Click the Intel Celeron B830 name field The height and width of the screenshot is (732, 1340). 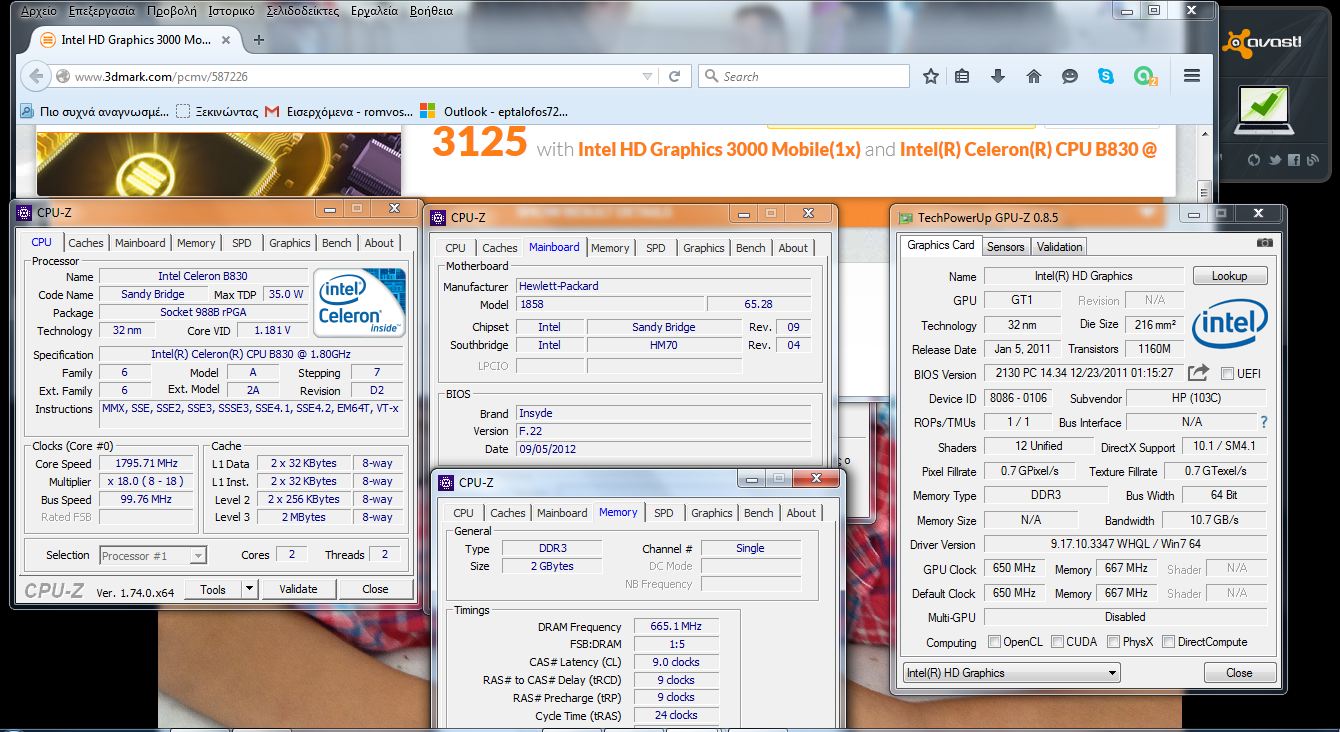click(203, 276)
